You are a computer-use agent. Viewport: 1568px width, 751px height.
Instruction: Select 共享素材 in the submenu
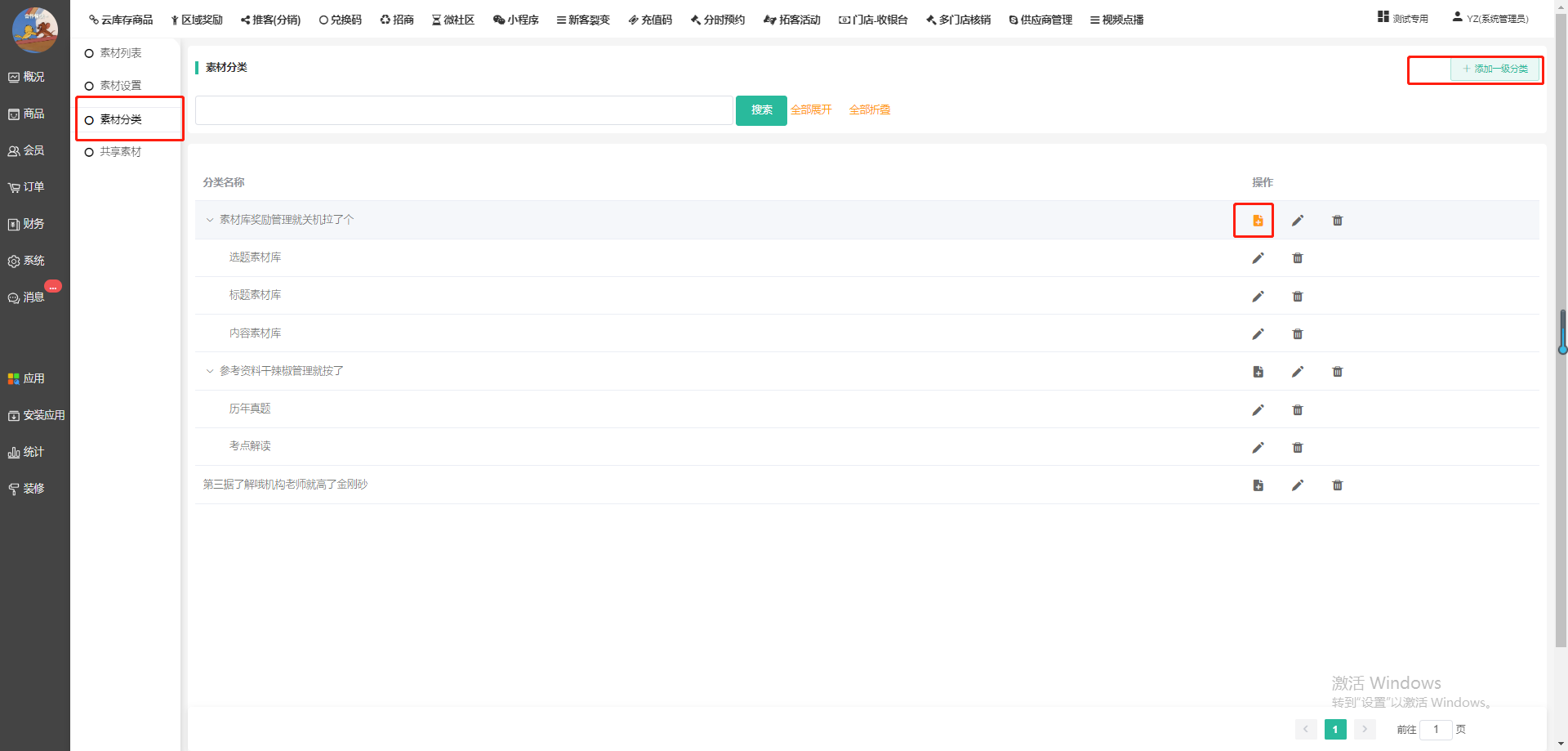point(120,152)
